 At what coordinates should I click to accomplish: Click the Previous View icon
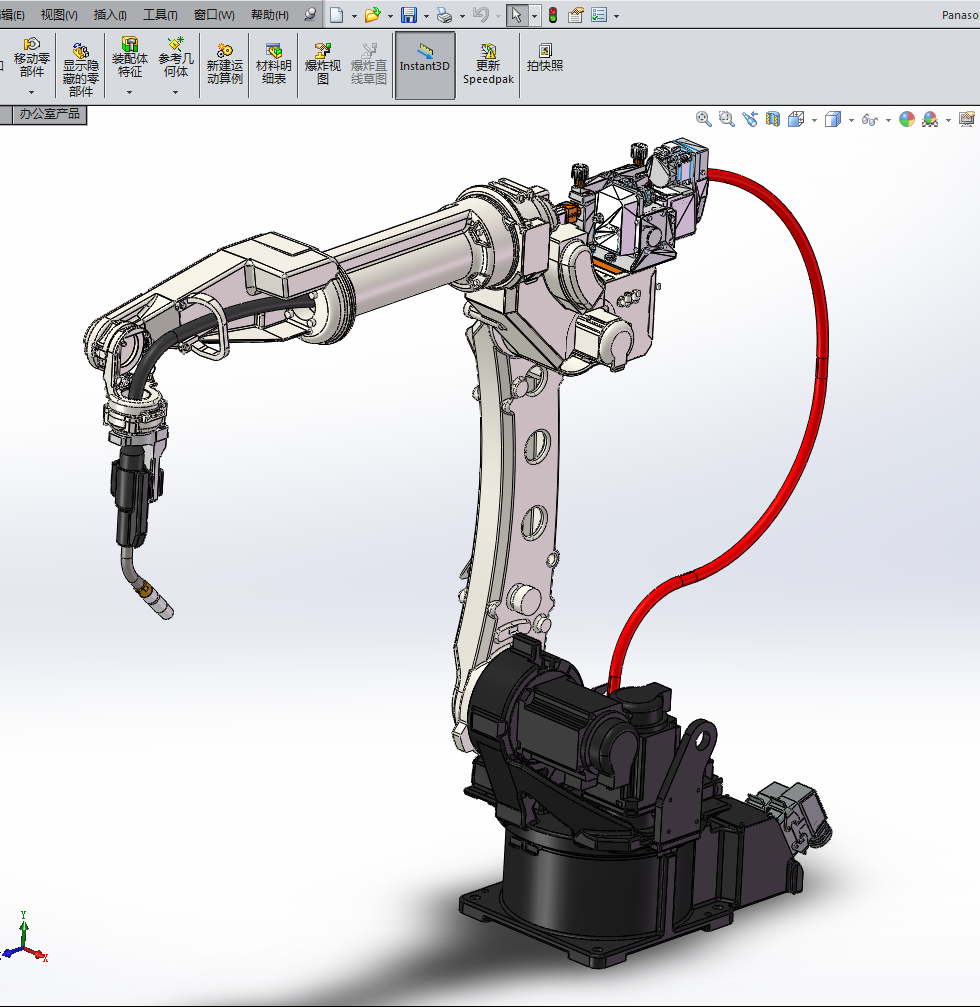click(750, 119)
